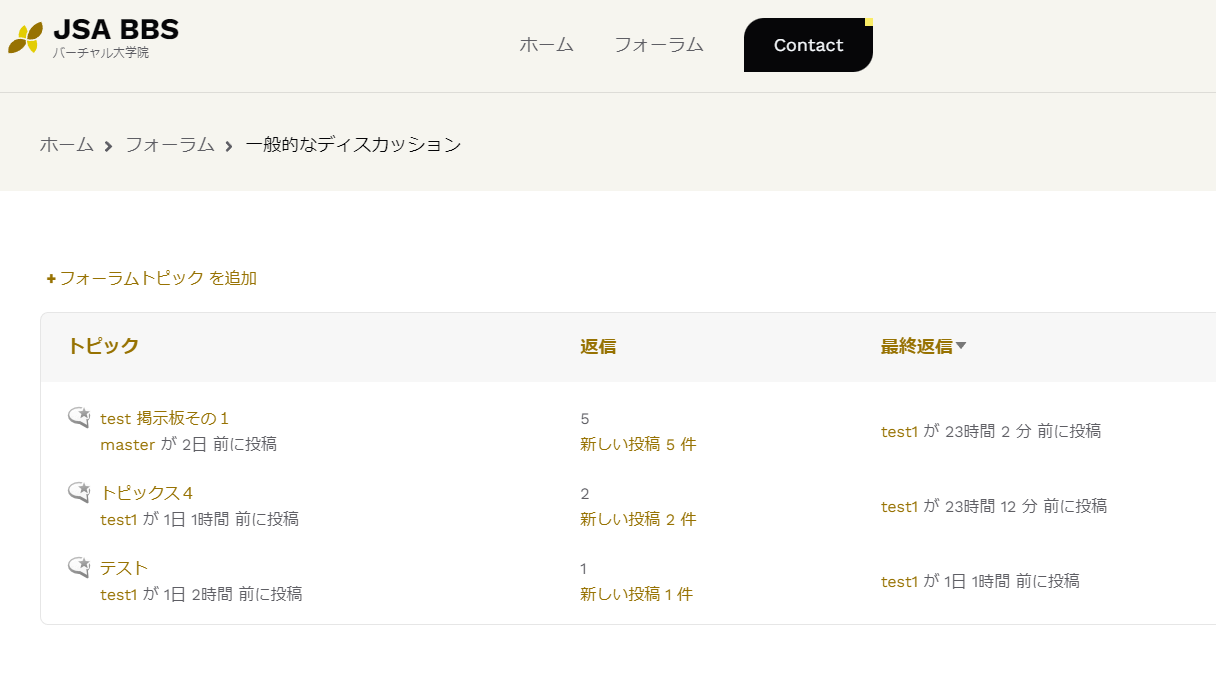Navigate via the フォーラム breadcrumb link

(x=170, y=144)
